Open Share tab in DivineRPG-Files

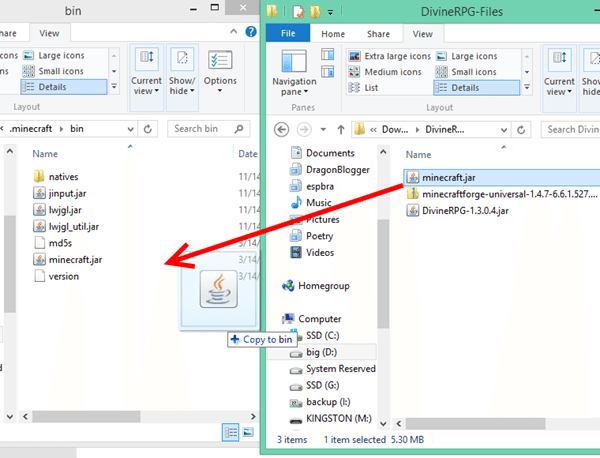pyautogui.click(x=378, y=34)
